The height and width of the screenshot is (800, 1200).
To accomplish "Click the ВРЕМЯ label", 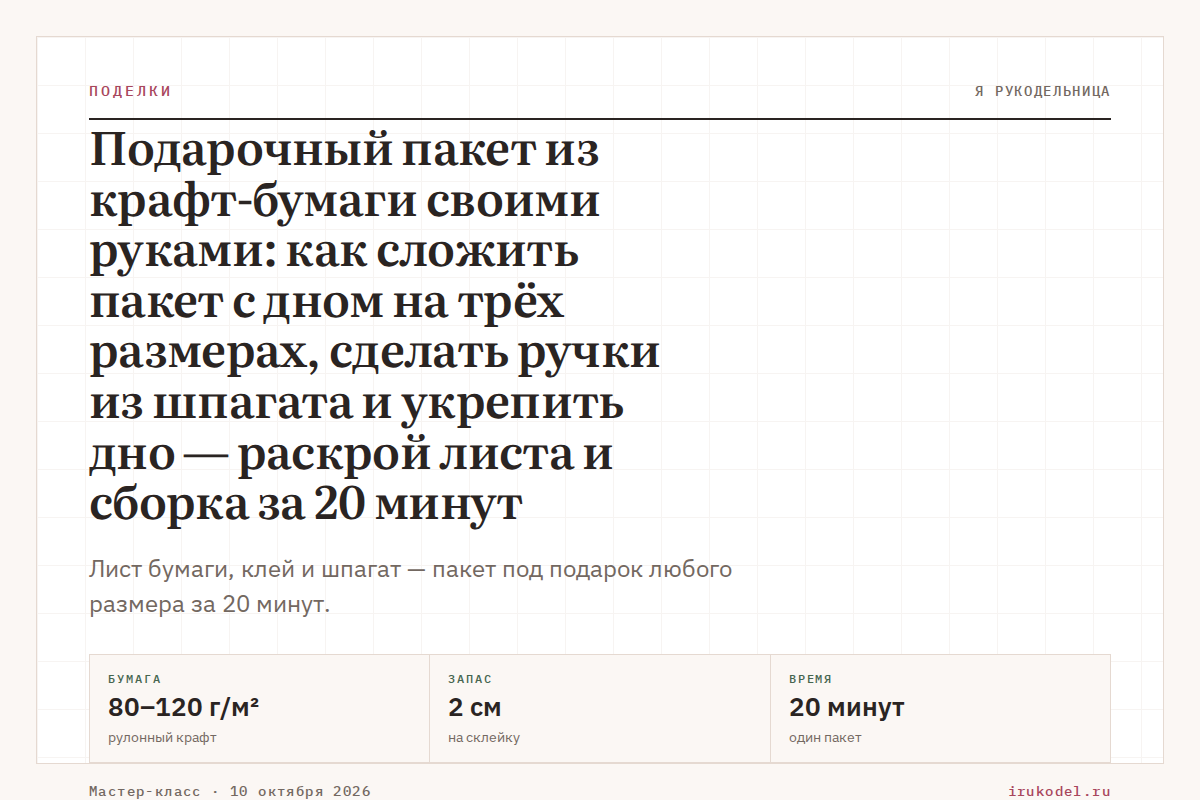I will [x=810, y=679].
